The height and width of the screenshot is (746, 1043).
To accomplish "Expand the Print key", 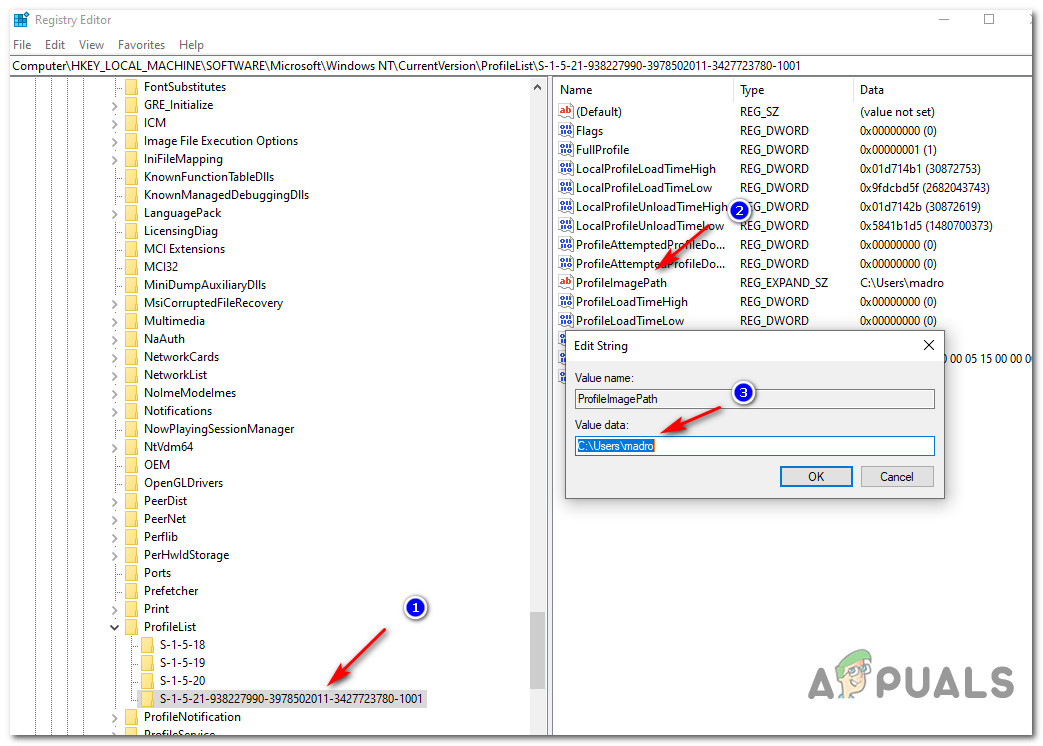I will coord(114,609).
